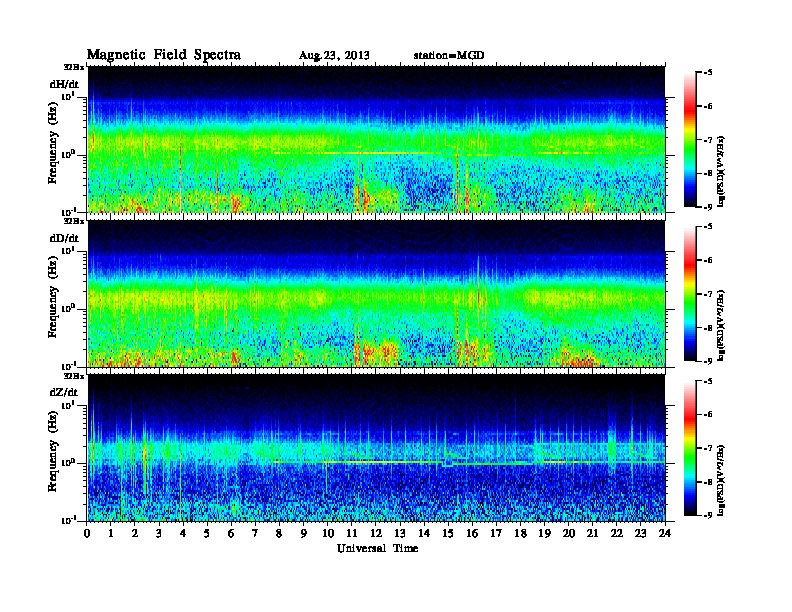
Task: Click the "5" tick on Universal Time axis
Action: pos(207,534)
